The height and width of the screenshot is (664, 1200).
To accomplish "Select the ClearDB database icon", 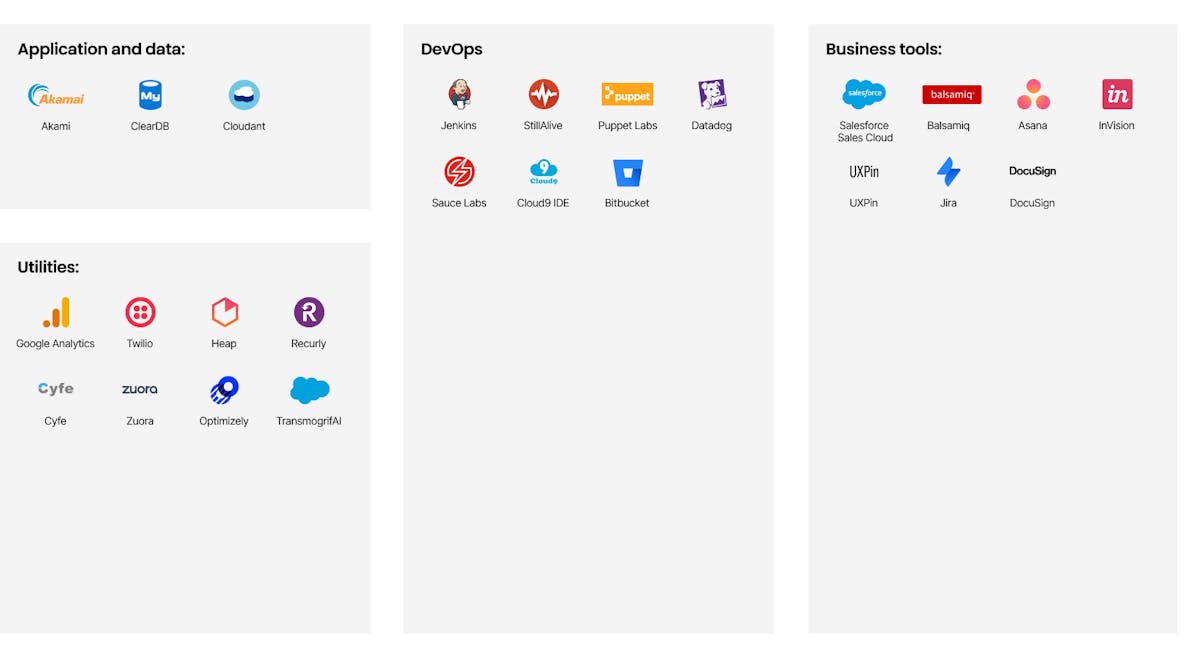I will click(150, 95).
